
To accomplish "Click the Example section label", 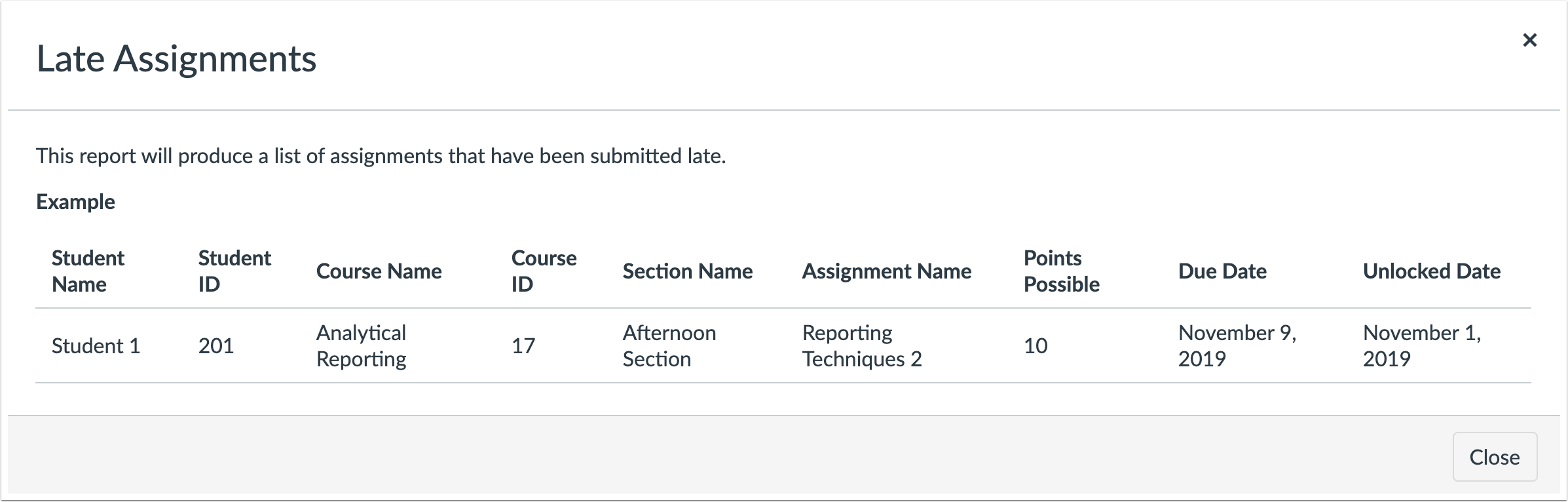I will pos(76,202).
